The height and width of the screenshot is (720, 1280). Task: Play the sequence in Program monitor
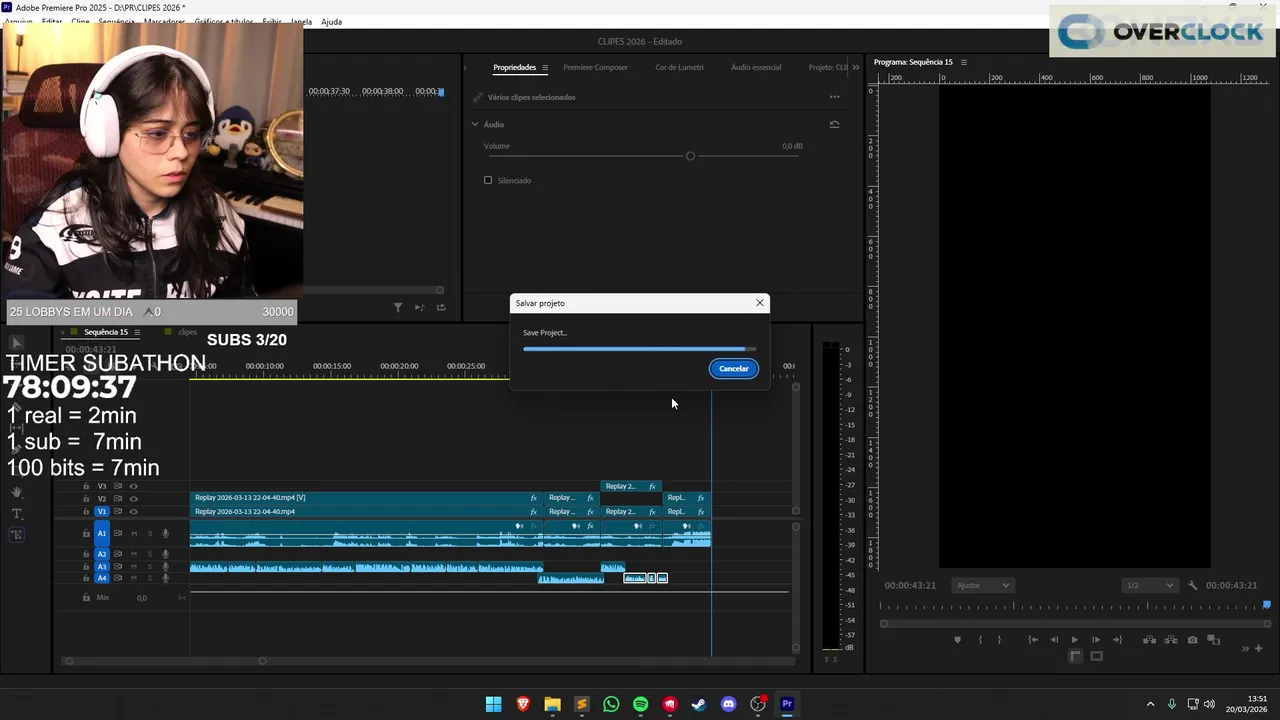1075,640
